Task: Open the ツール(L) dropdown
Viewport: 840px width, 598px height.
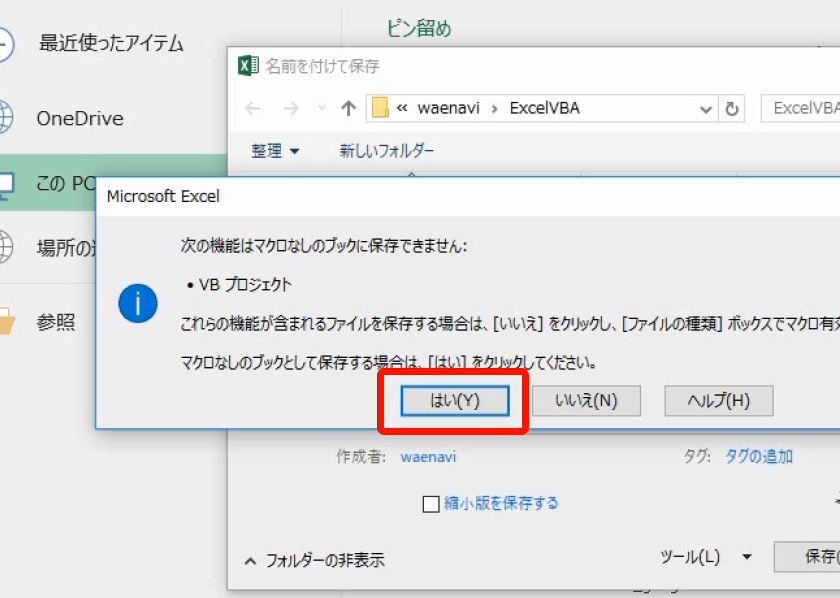Action: pyautogui.click(x=705, y=557)
